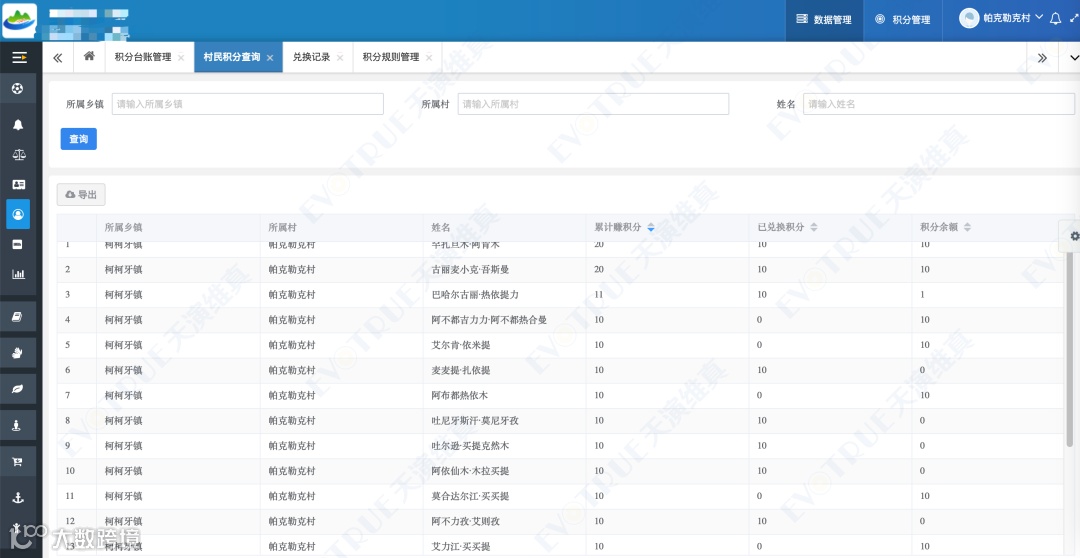Open the balance scales sidebar icon
Image resolution: width=1080 pixels, height=558 pixels.
19,154
